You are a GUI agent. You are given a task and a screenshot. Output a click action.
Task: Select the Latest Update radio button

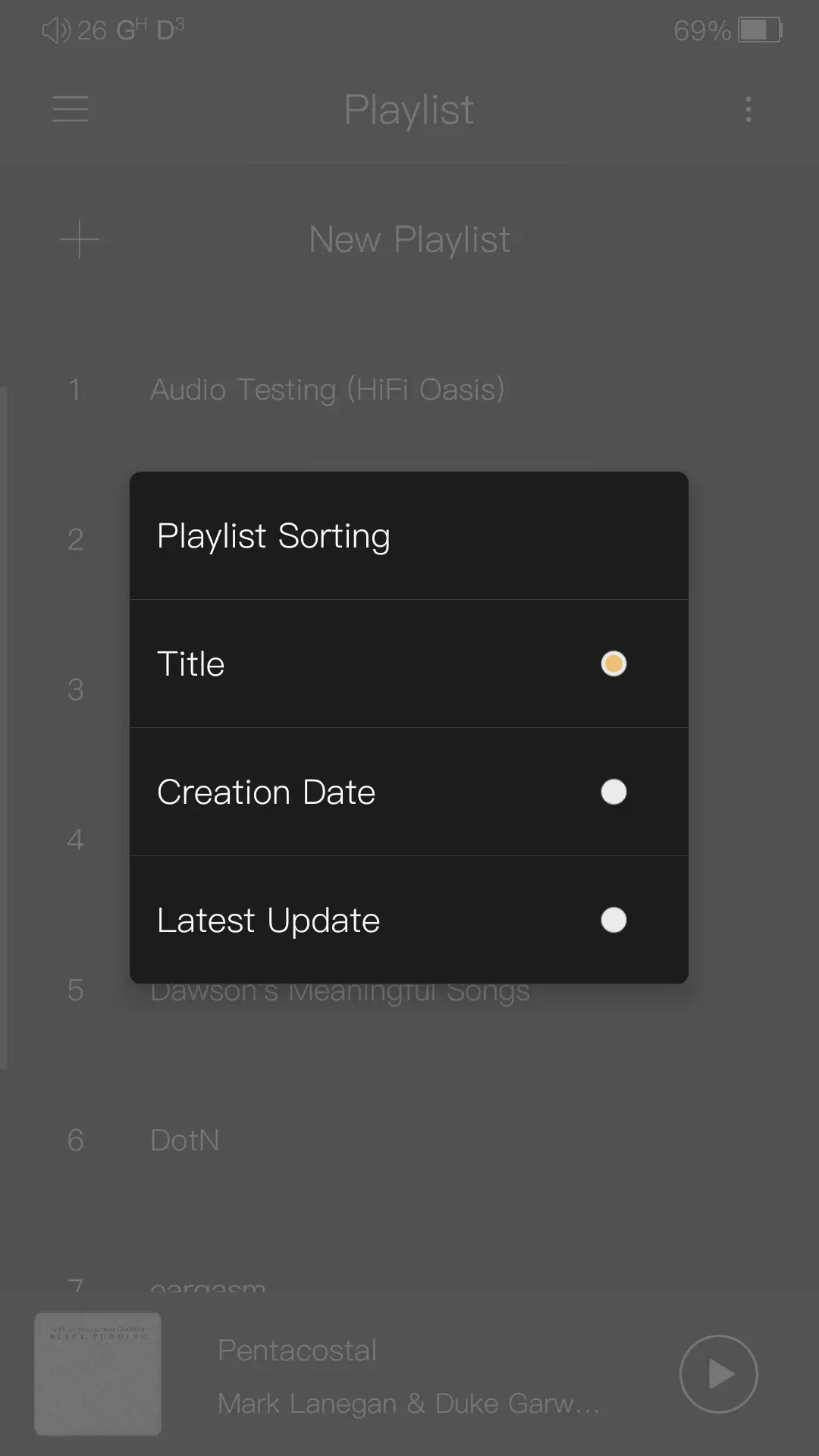pyautogui.click(x=613, y=920)
